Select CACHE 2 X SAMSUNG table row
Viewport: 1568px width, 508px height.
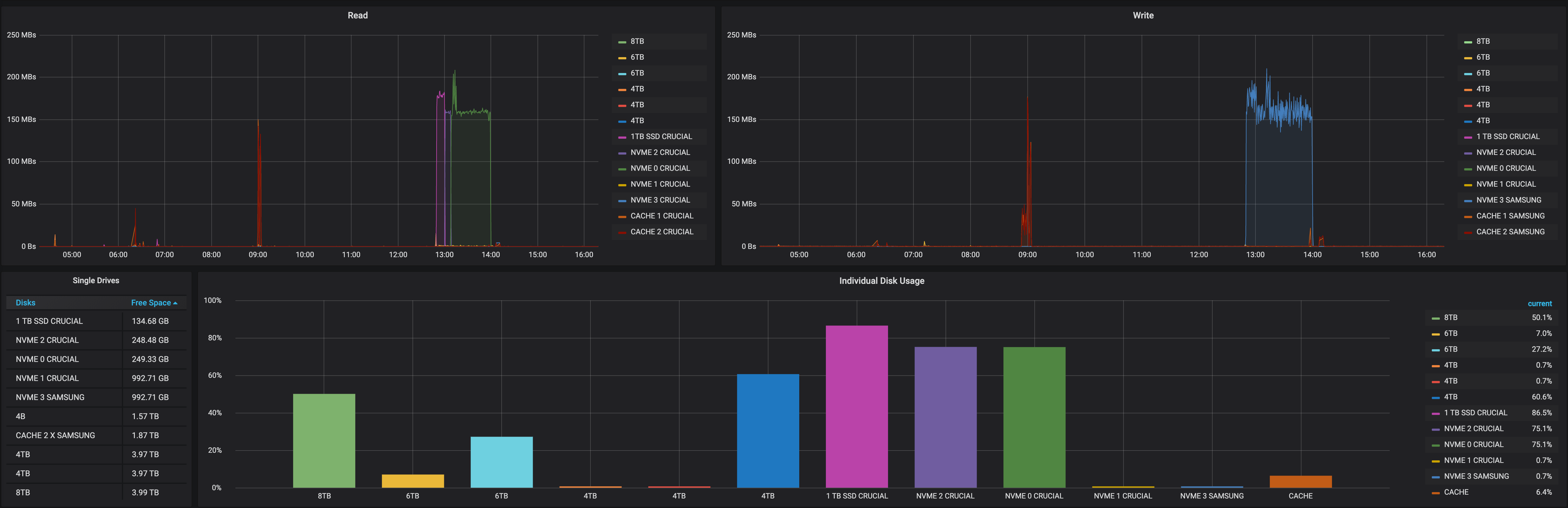(x=56, y=436)
